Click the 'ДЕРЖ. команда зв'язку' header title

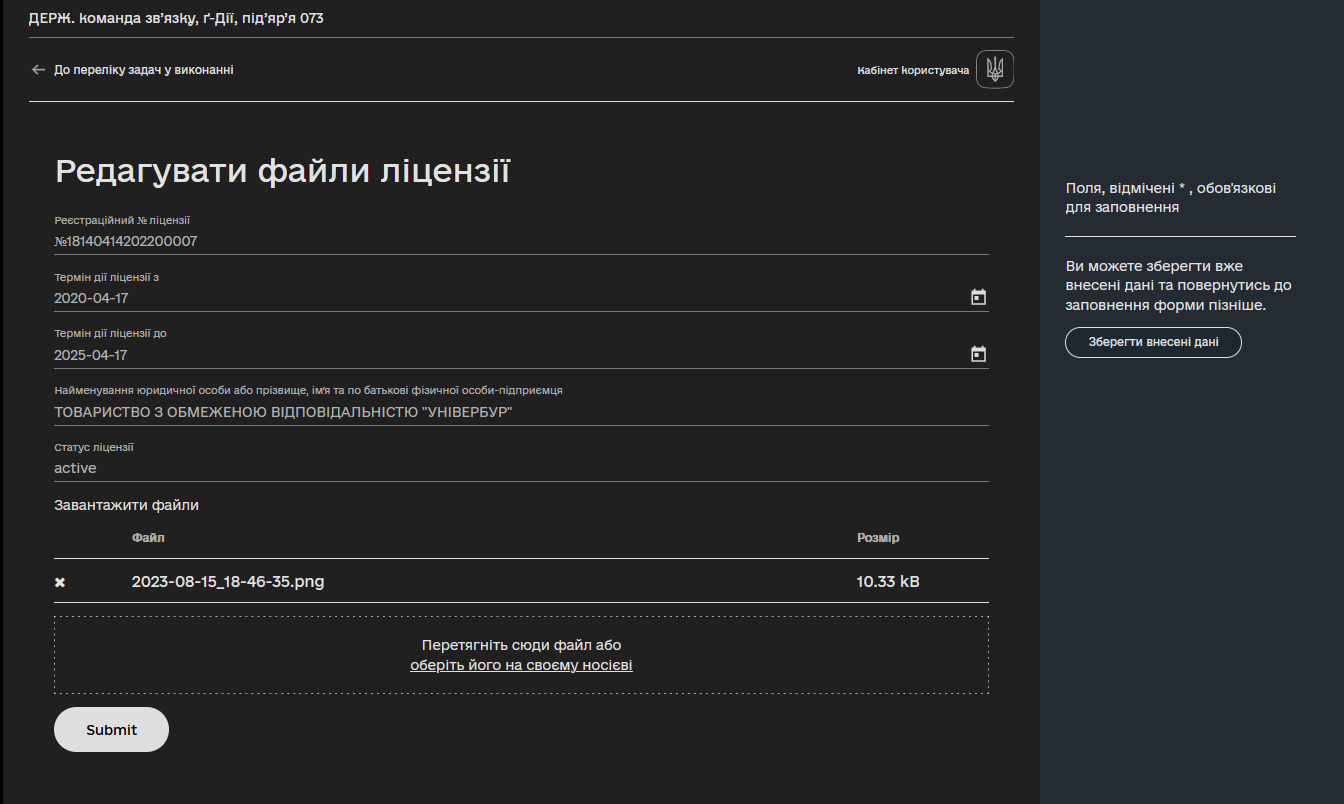pyautogui.click(x=176, y=18)
